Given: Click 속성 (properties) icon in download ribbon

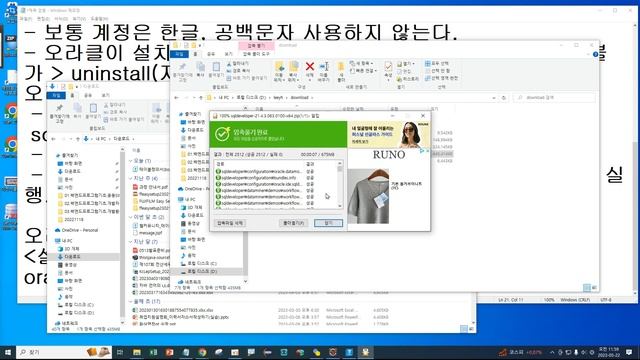Looking at the screenshot, I should click(x=388, y=71).
